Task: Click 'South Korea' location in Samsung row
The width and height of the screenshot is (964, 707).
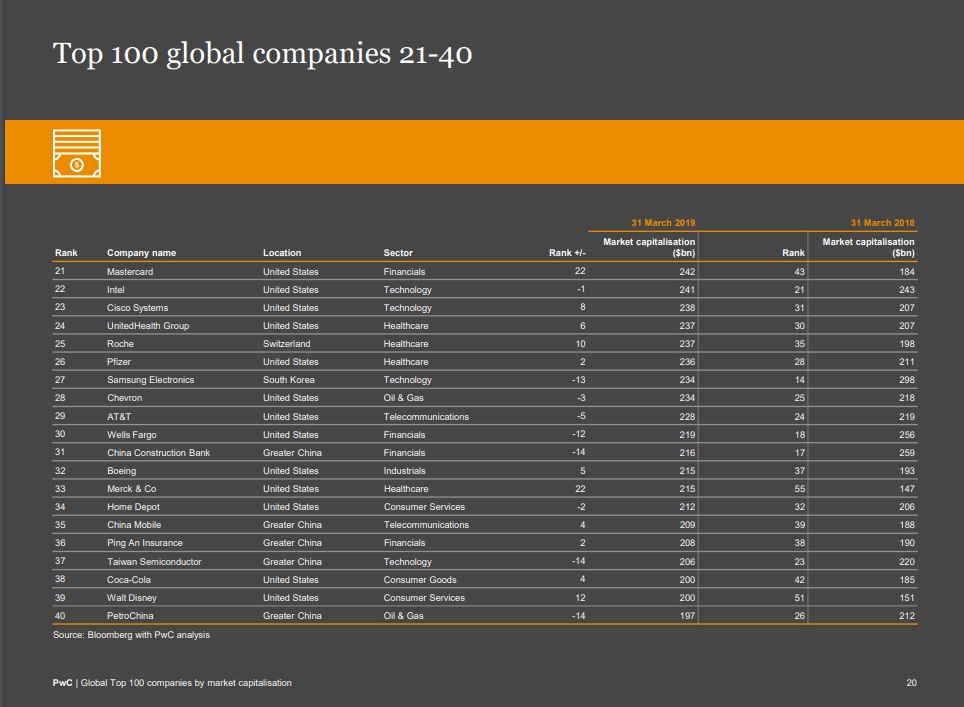Action: point(288,380)
